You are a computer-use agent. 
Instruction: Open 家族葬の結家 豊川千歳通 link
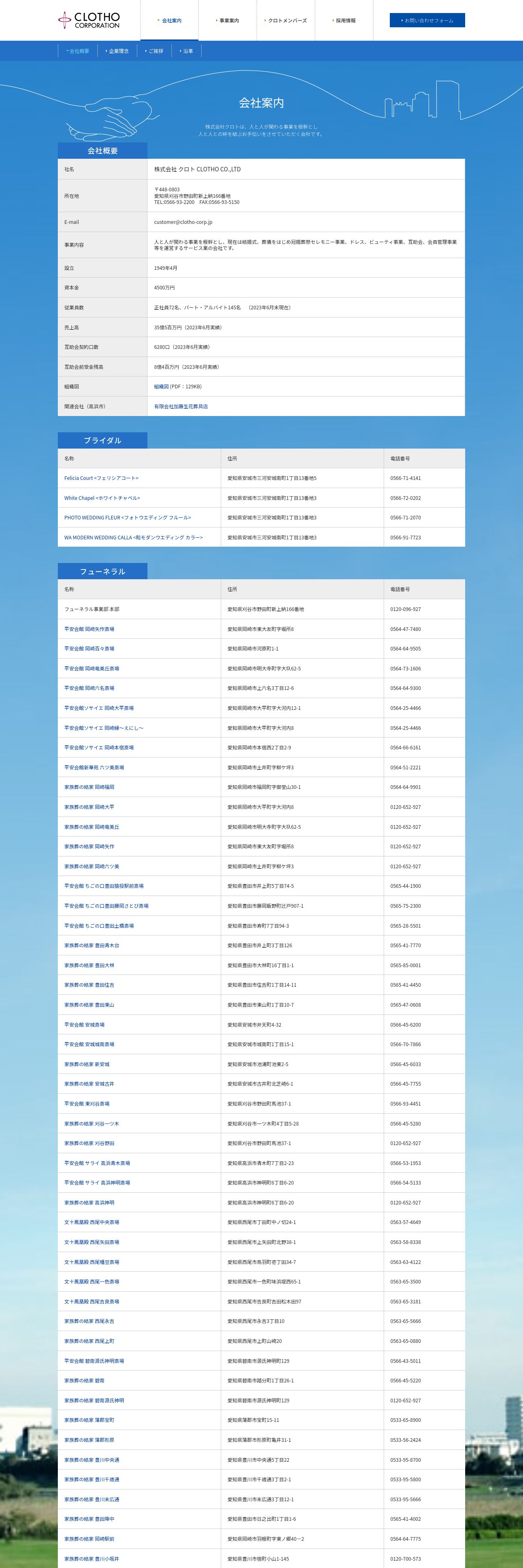(x=92, y=1480)
